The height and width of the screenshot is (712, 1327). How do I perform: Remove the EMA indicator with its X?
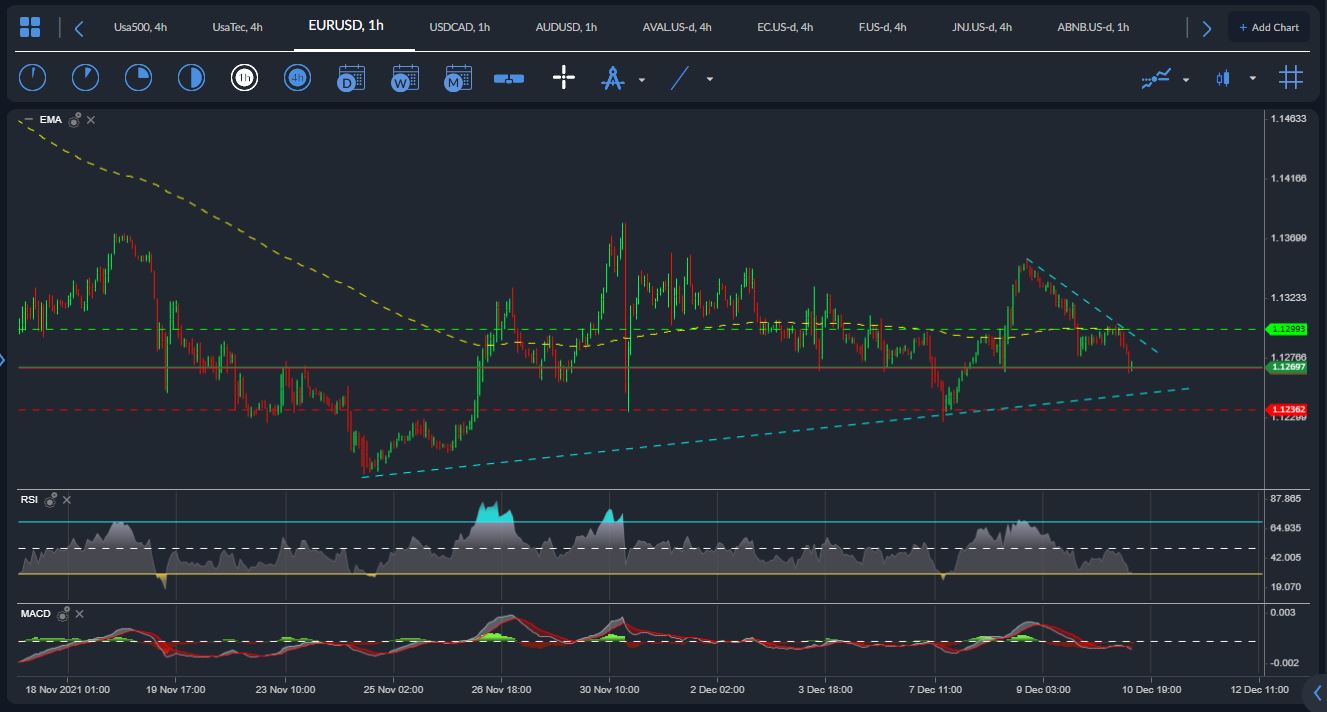89,119
